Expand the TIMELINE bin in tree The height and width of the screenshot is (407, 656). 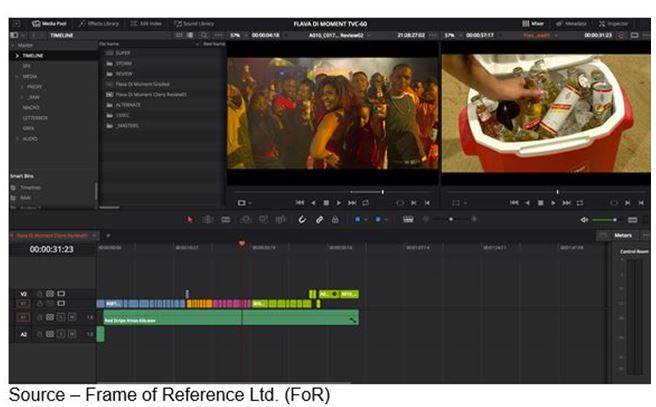[x=17, y=56]
